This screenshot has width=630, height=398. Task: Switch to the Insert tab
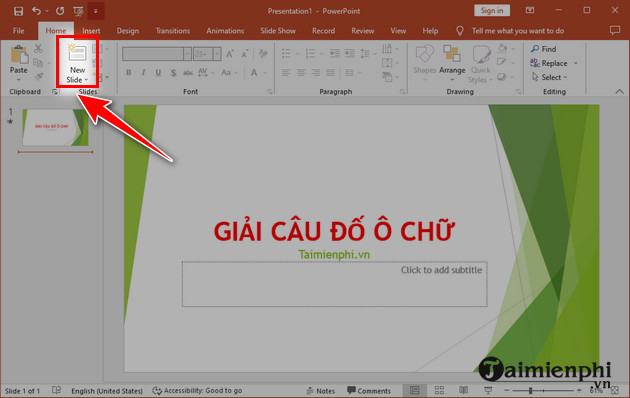91,31
